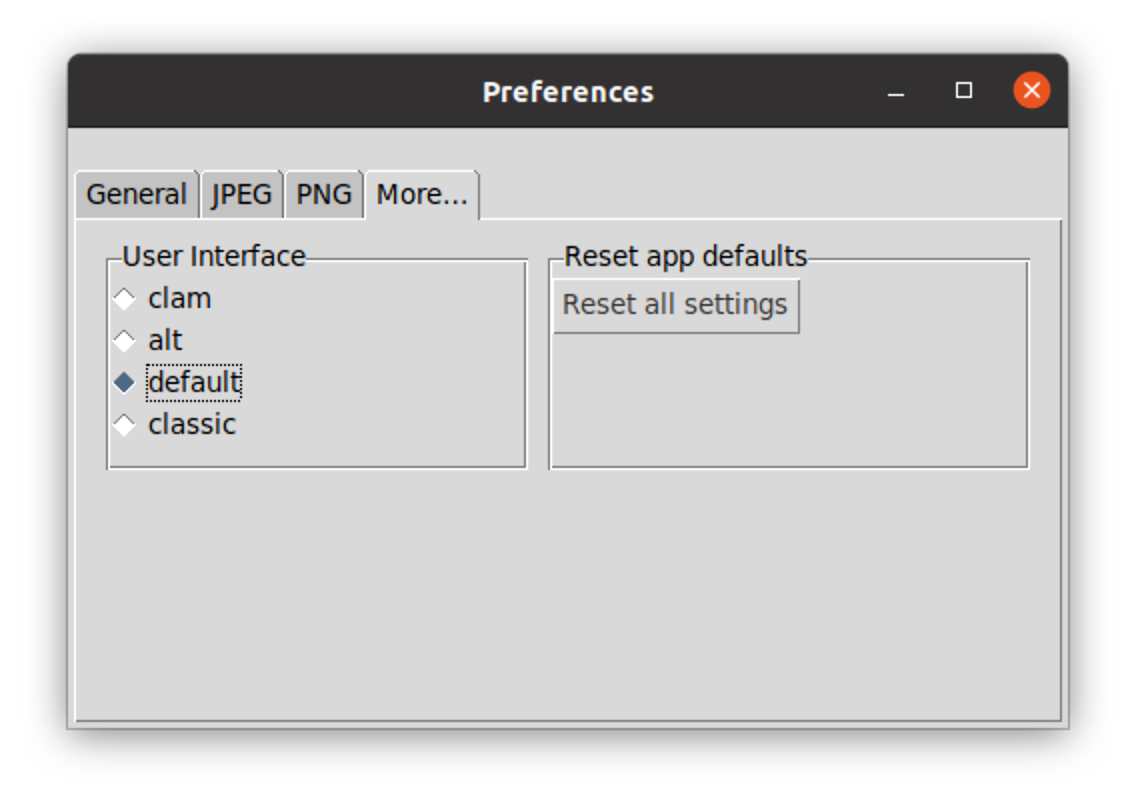Click the User Interface group label
Viewport: 1128px width, 788px height.
213,256
